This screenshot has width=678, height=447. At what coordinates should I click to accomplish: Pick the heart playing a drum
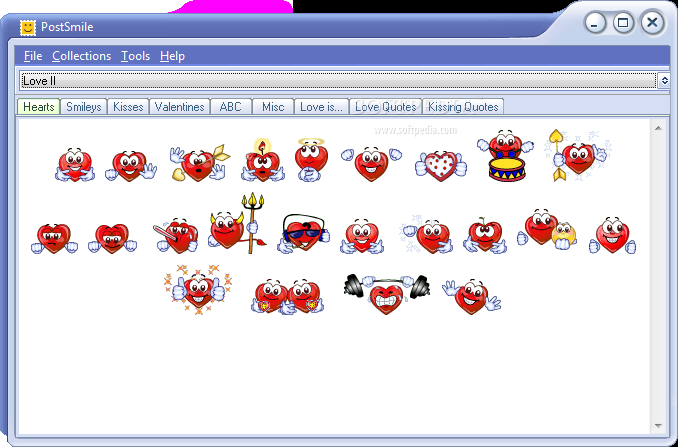(505, 156)
